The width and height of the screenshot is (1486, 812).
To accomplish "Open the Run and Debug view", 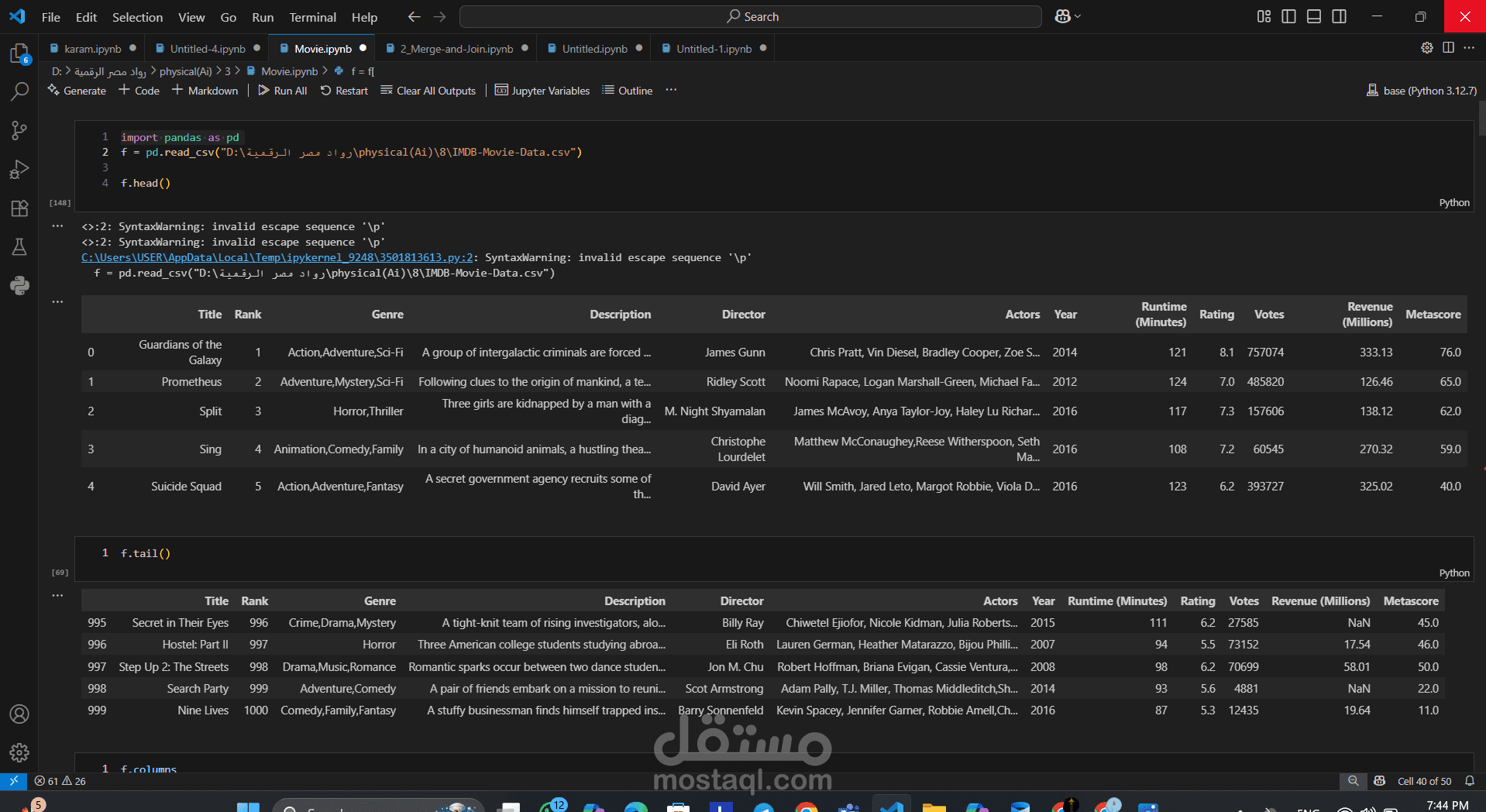I will (x=19, y=169).
